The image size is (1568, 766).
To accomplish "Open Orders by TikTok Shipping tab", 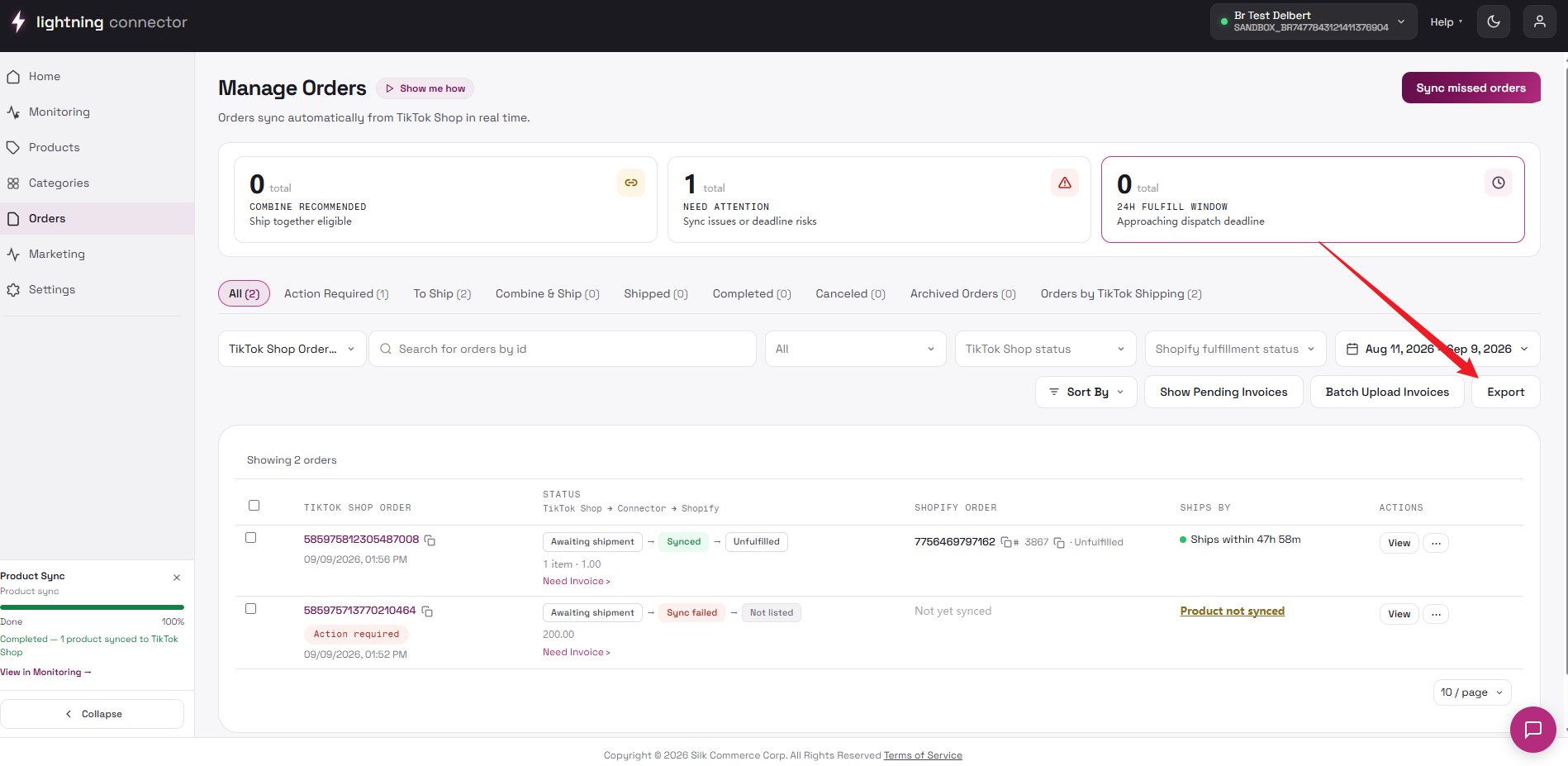I will (1121, 293).
